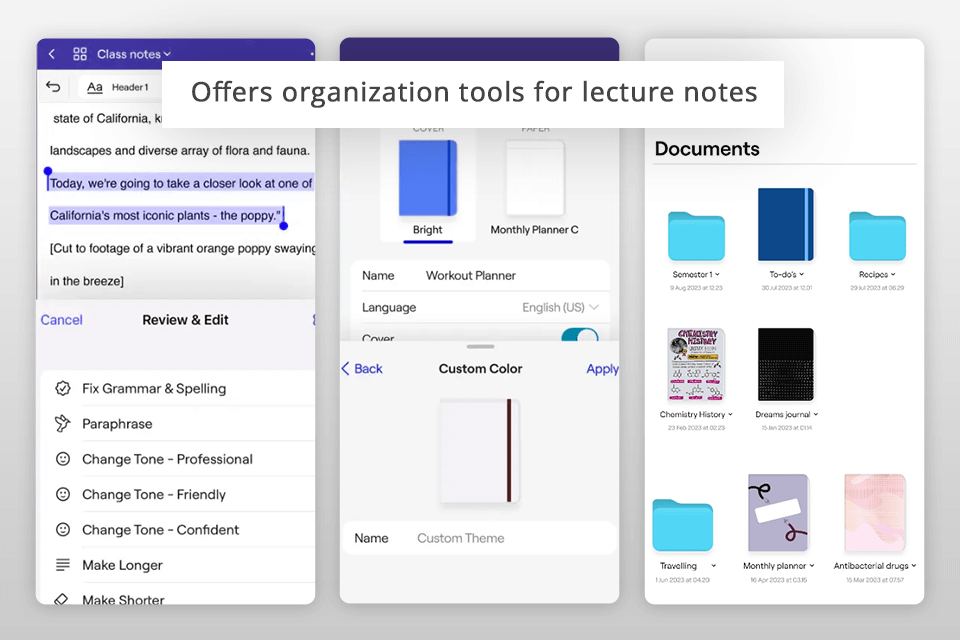The image size is (960, 640).
Task: Edit the Name field containing Workout Planner
Action: coord(480,276)
